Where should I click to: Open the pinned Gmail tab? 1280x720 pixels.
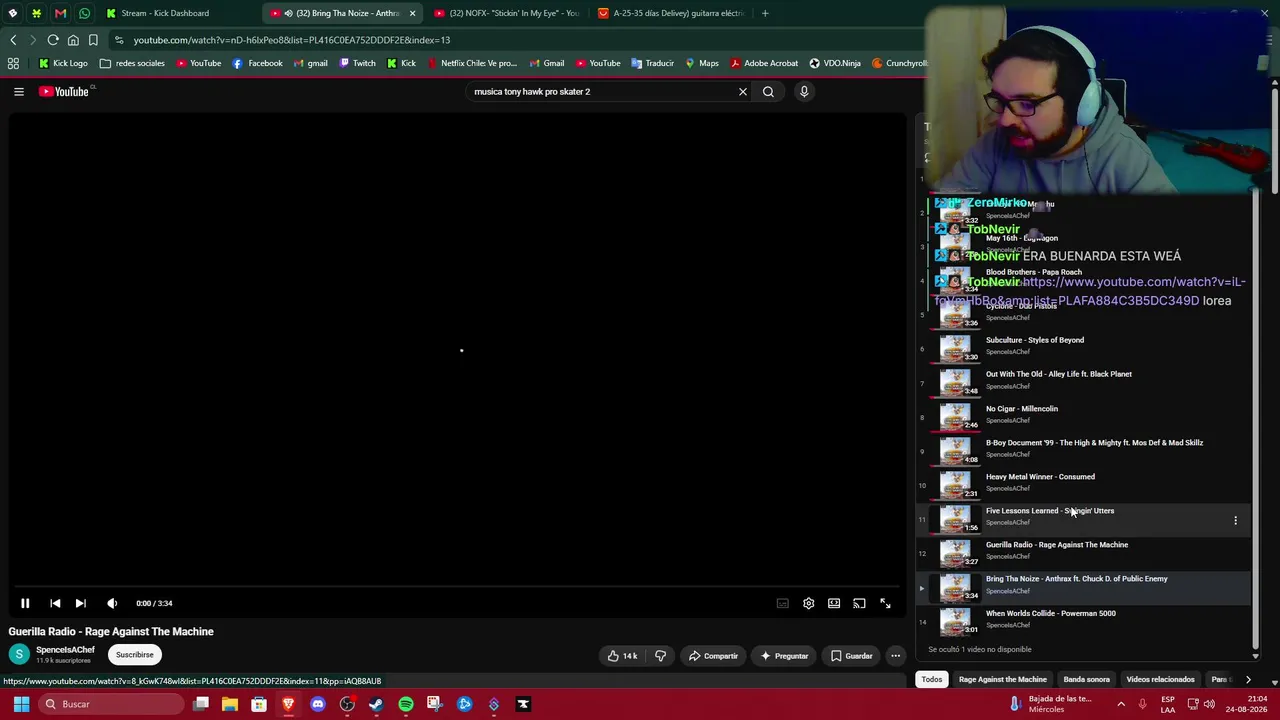tap(60, 13)
